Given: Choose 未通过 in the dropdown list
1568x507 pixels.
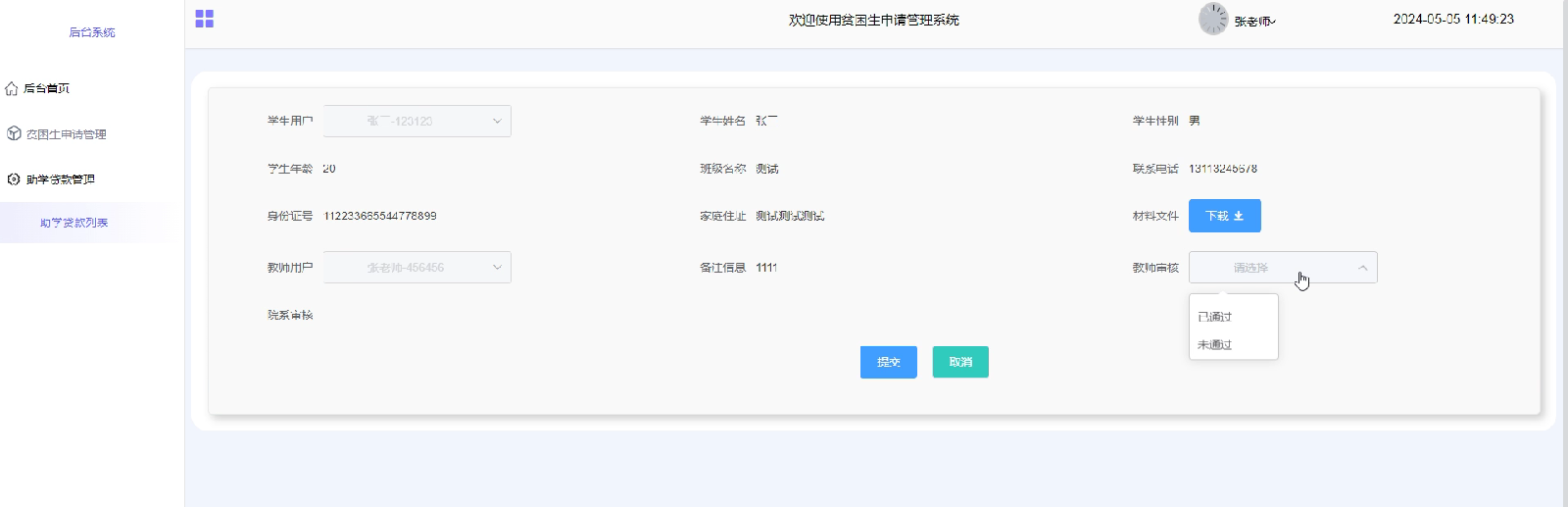Looking at the screenshot, I should point(1215,345).
